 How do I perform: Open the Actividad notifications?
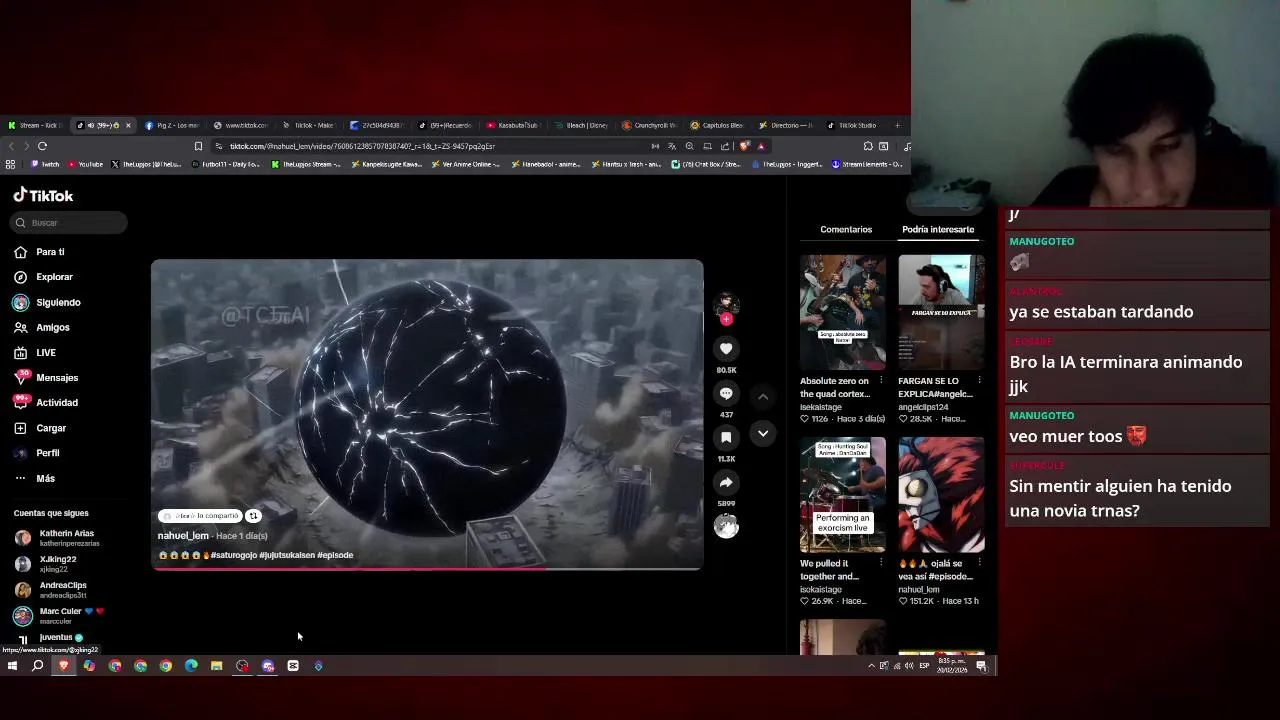point(46,403)
